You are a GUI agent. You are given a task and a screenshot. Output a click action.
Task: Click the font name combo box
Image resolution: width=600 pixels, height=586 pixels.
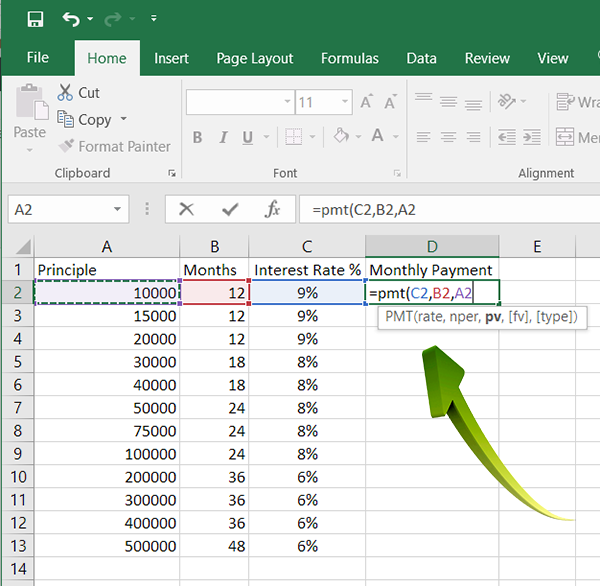tap(240, 102)
